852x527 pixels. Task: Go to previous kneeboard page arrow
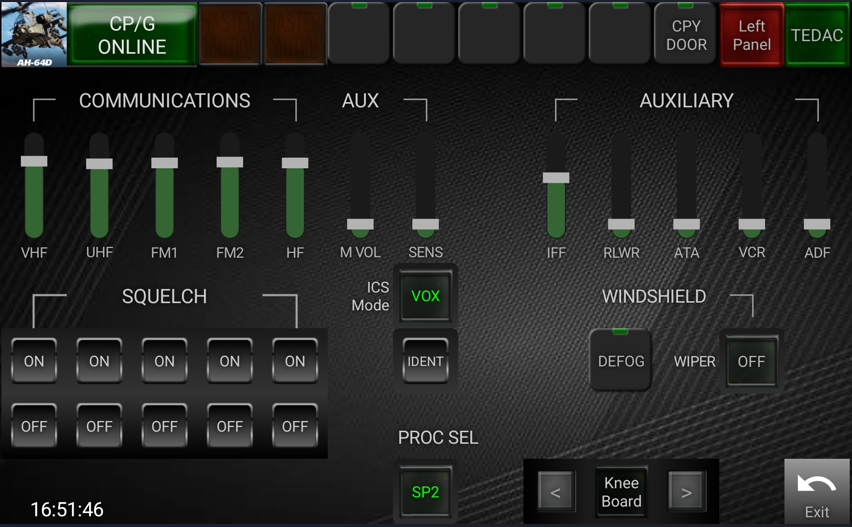pyautogui.click(x=556, y=492)
